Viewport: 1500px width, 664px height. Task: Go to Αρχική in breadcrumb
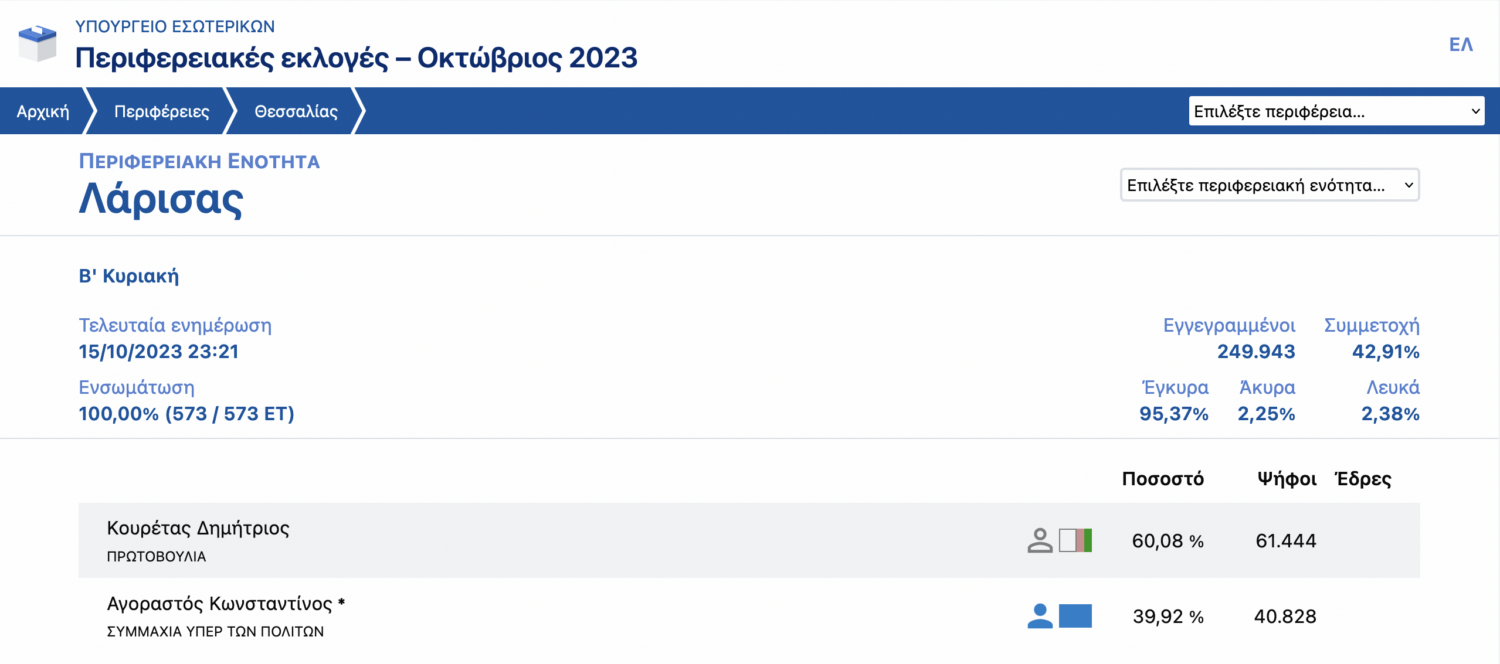(x=43, y=111)
